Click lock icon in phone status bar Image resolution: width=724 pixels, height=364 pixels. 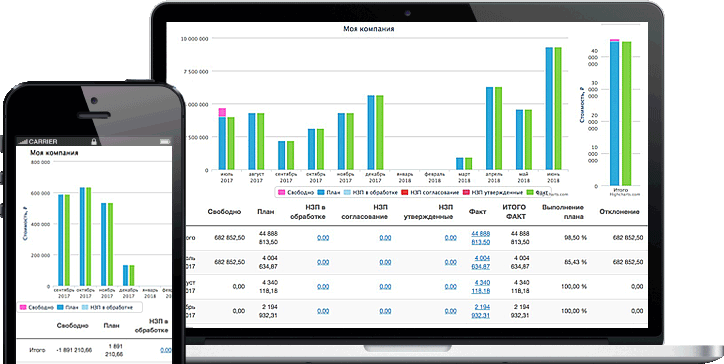(94, 141)
